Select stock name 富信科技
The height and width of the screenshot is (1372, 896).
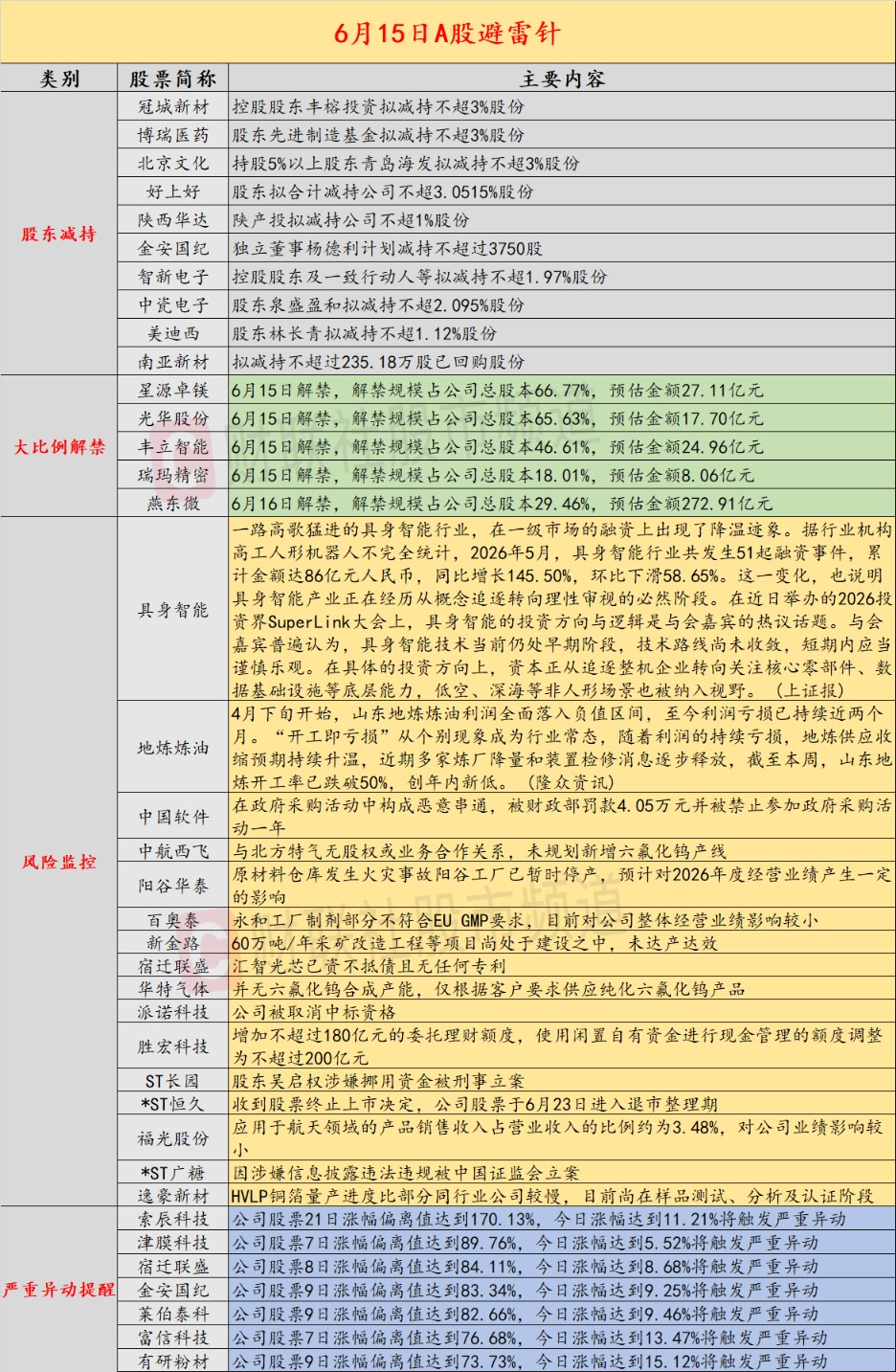pos(173,1338)
